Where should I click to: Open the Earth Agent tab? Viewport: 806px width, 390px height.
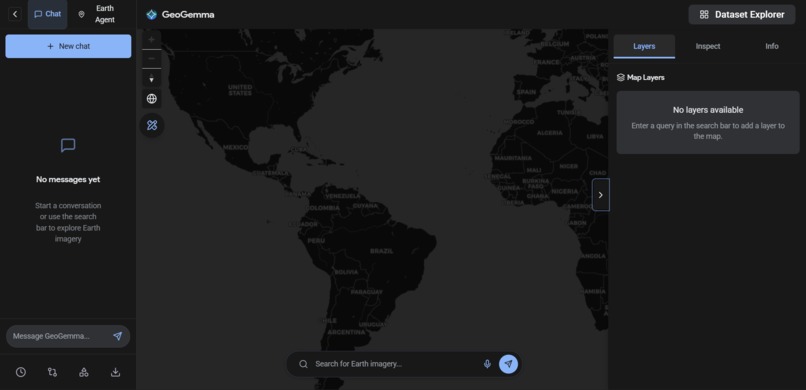tap(97, 14)
